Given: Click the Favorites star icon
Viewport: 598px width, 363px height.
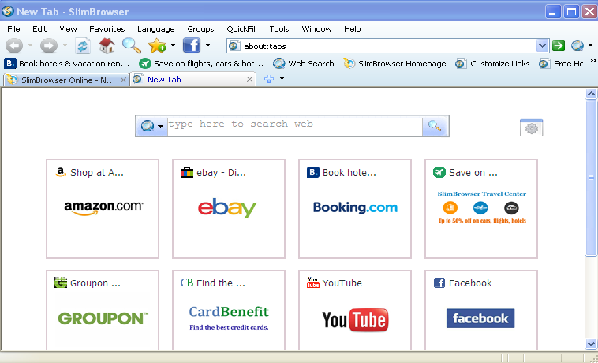Looking at the screenshot, I should 157,46.
